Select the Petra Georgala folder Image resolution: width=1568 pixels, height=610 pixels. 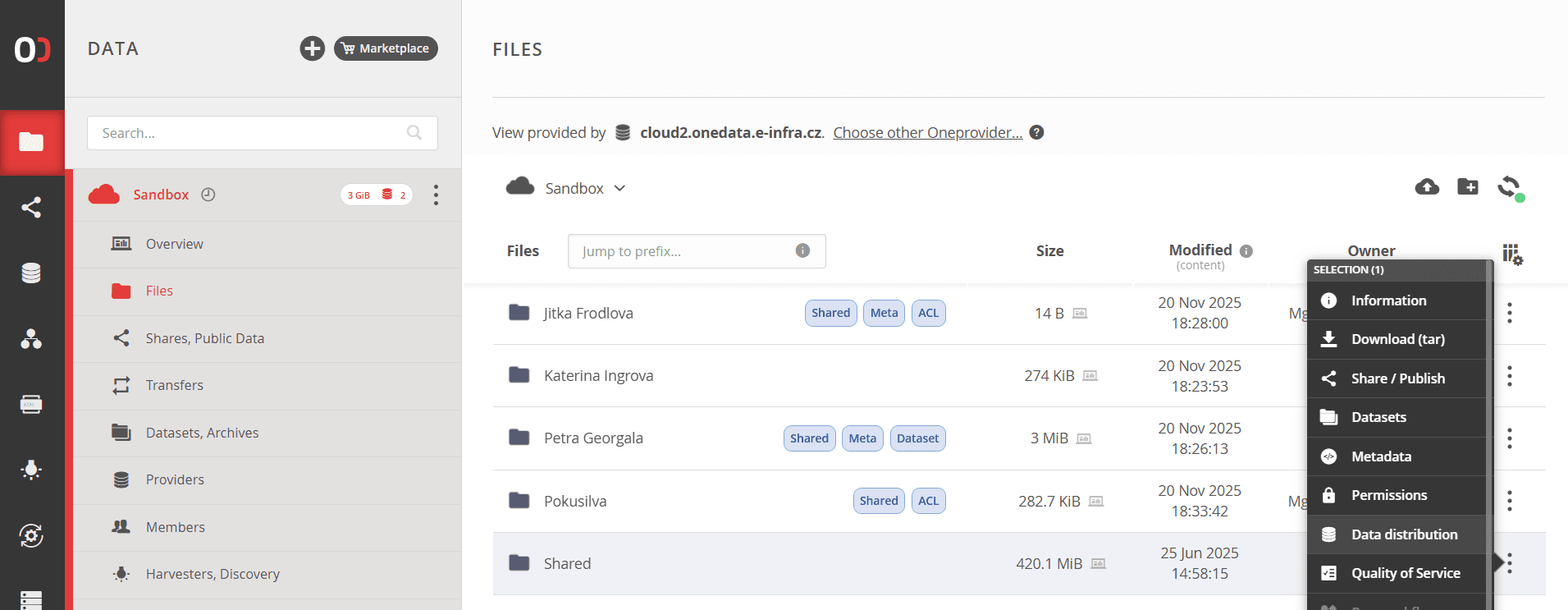pos(593,438)
